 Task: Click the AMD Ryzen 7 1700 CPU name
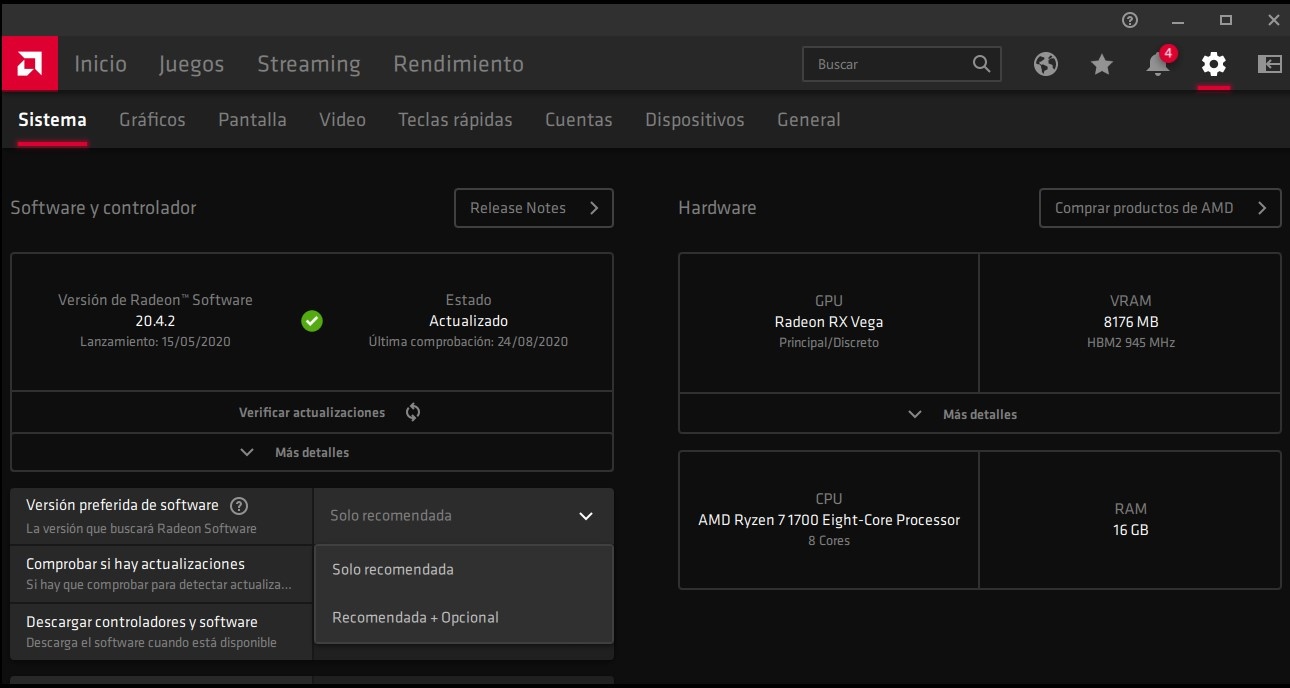[x=829, y=520]
